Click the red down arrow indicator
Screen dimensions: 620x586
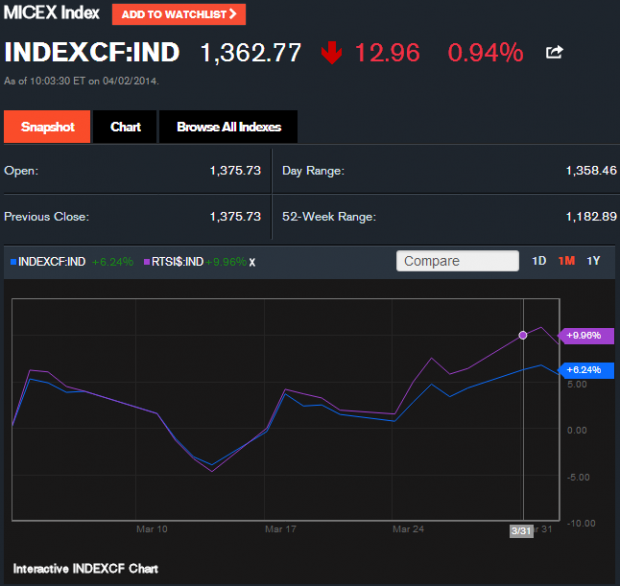pyautogui.click(x=332, y=53)
